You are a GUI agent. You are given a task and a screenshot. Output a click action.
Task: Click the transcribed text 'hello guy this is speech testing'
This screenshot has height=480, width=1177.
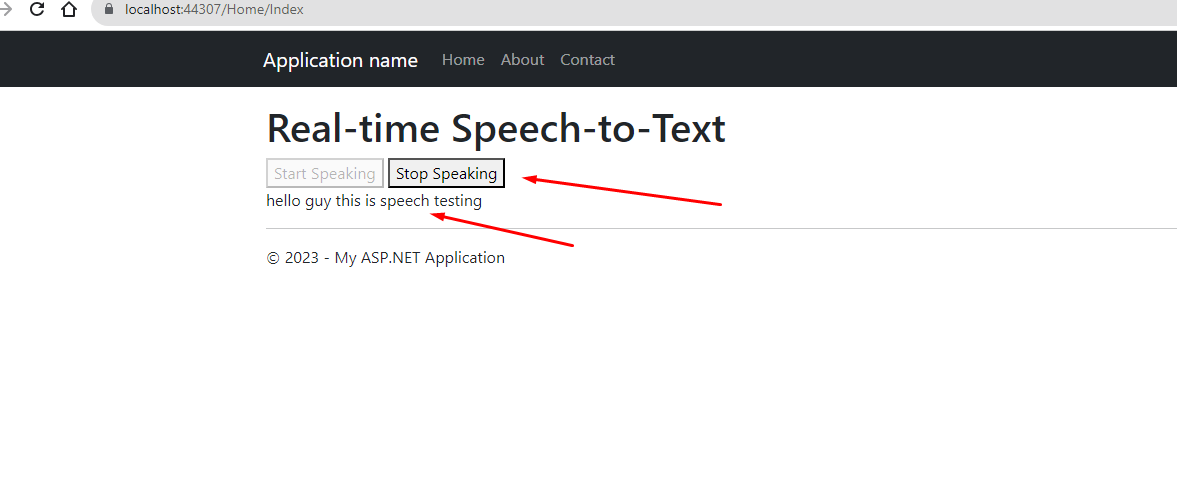(374, 201)
